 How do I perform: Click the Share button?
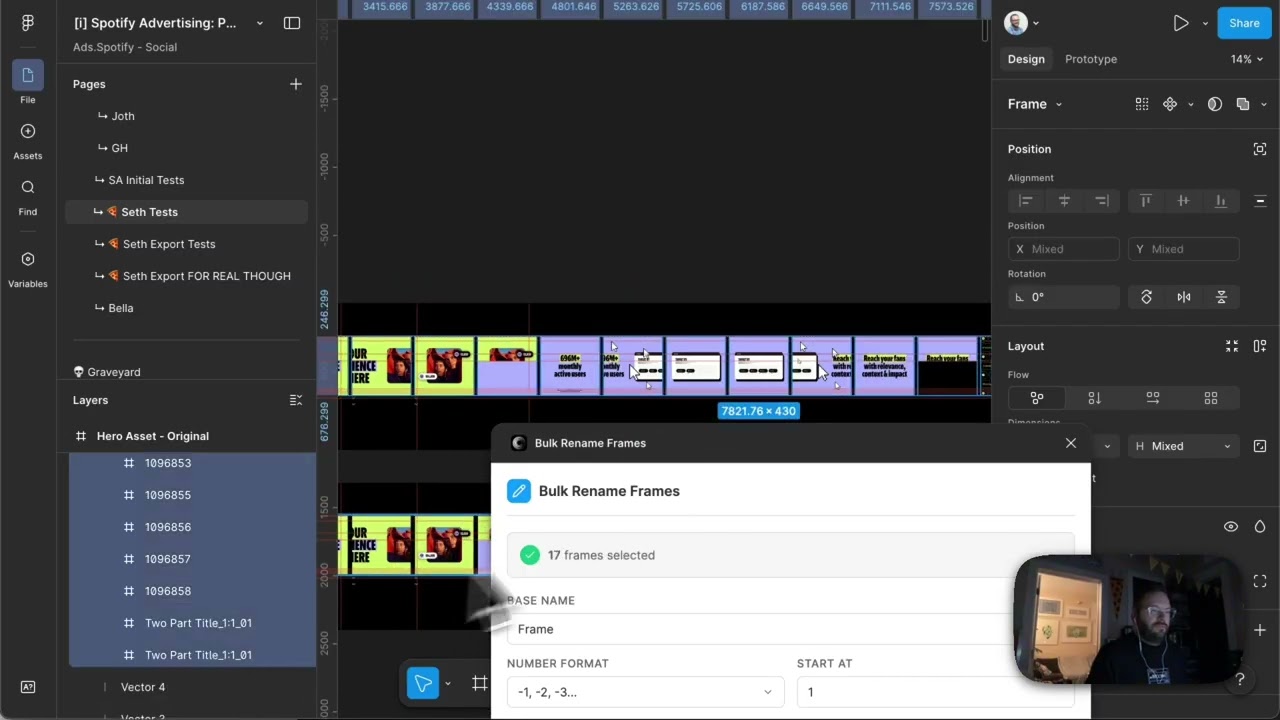pos(1244,23)
